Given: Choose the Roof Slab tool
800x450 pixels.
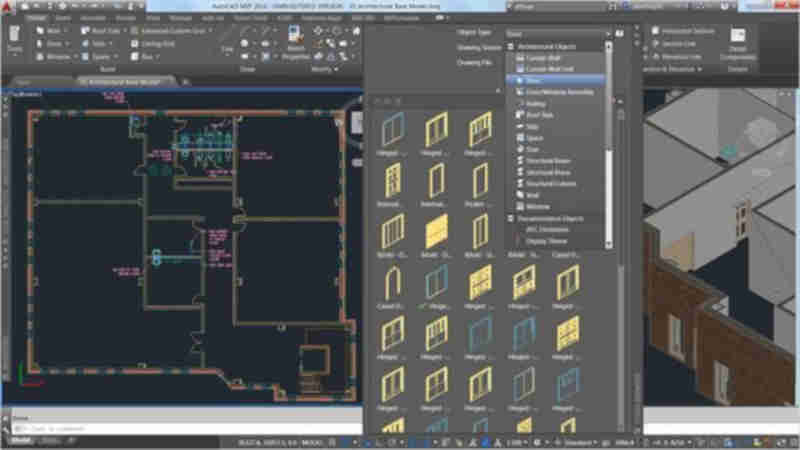Looking at the screenshot, I should pos(101,31).
